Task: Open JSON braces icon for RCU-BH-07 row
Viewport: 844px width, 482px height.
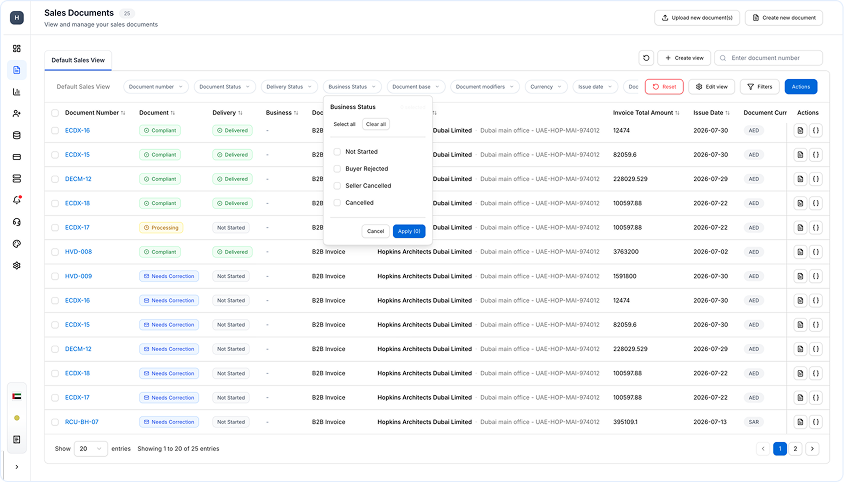Action: pyautogui.click(x=815, y=422)
